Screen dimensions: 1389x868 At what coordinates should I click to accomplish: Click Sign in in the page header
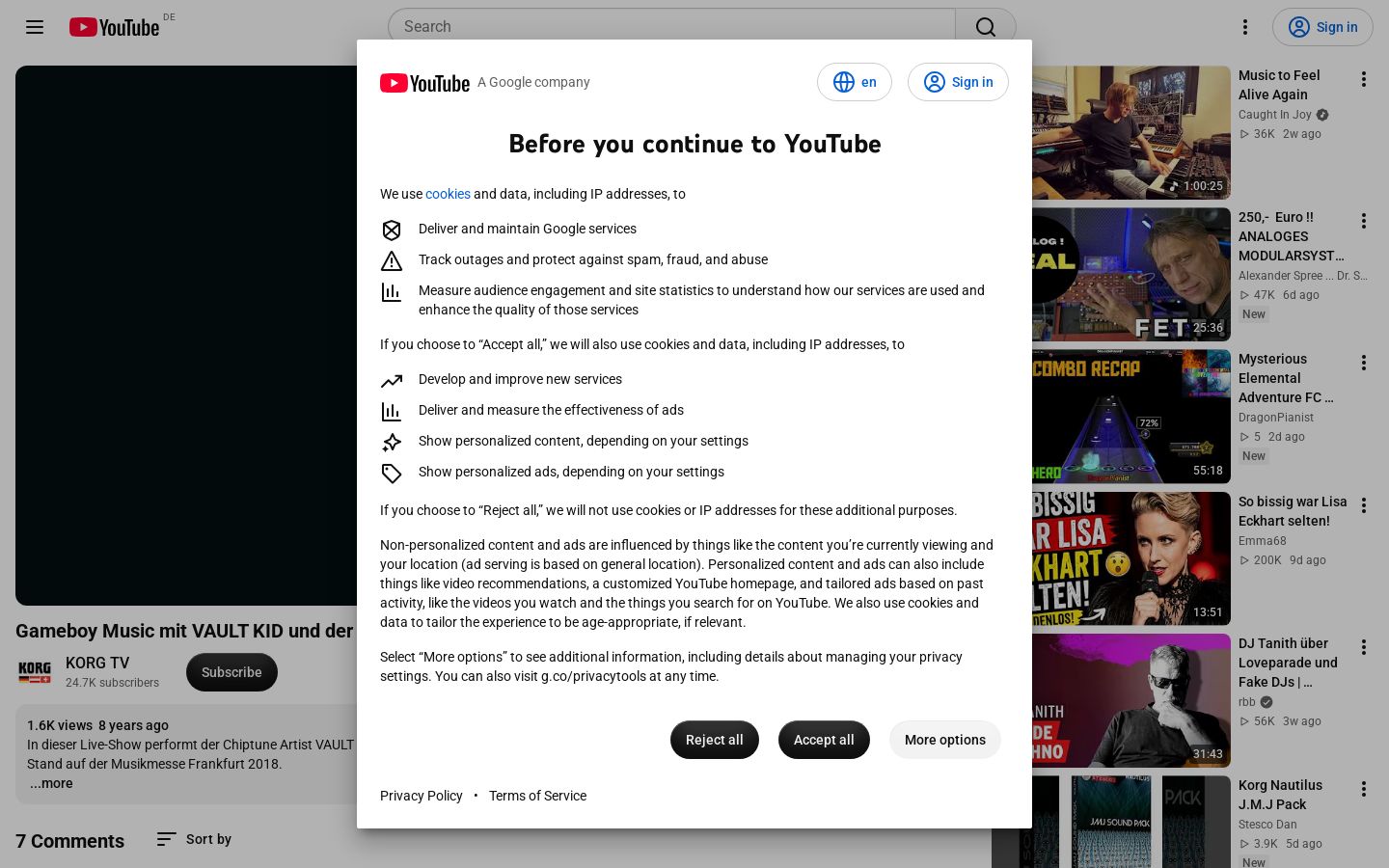pyautogui.click(x=1321, y=27)
